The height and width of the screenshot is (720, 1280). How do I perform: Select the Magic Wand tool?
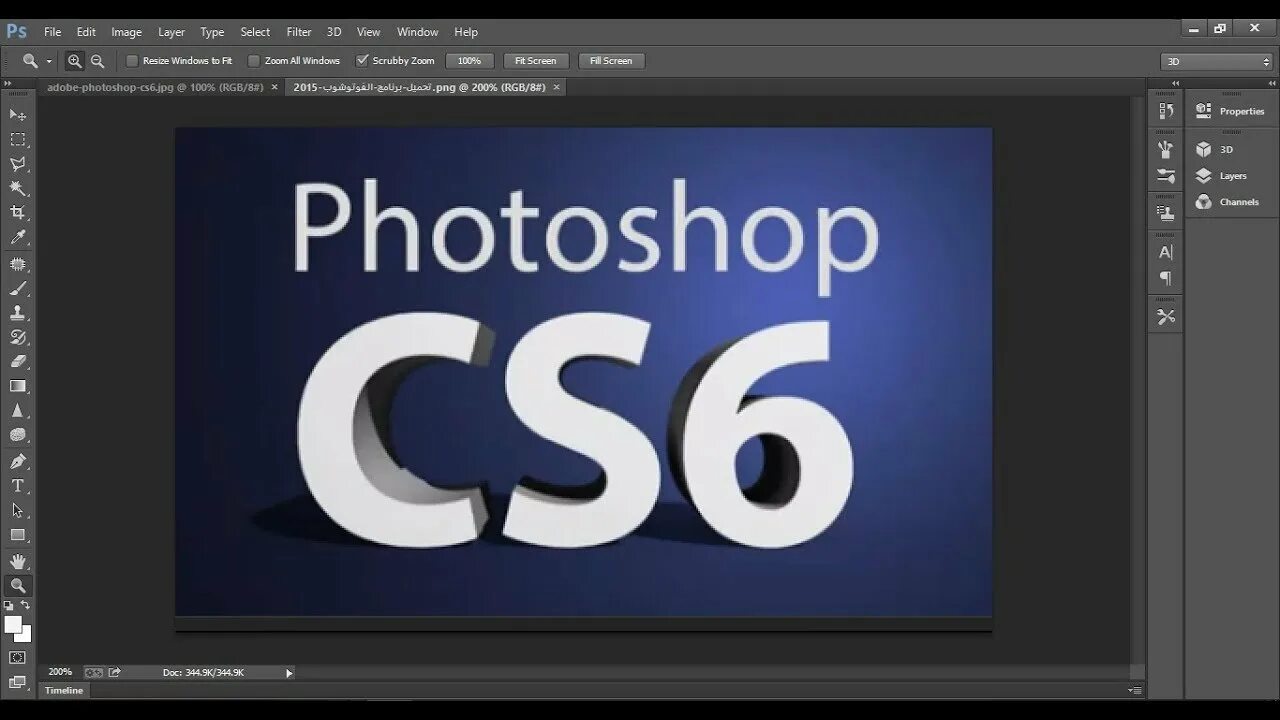[18, 188]
